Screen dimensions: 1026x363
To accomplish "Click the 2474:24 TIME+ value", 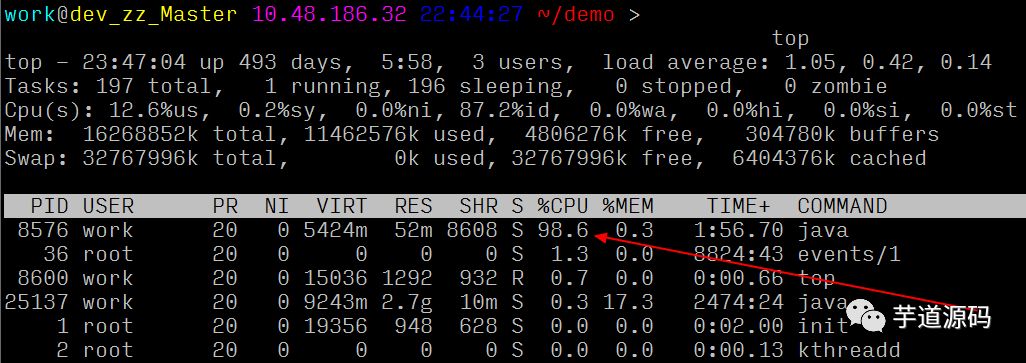I will pos(738,302).
